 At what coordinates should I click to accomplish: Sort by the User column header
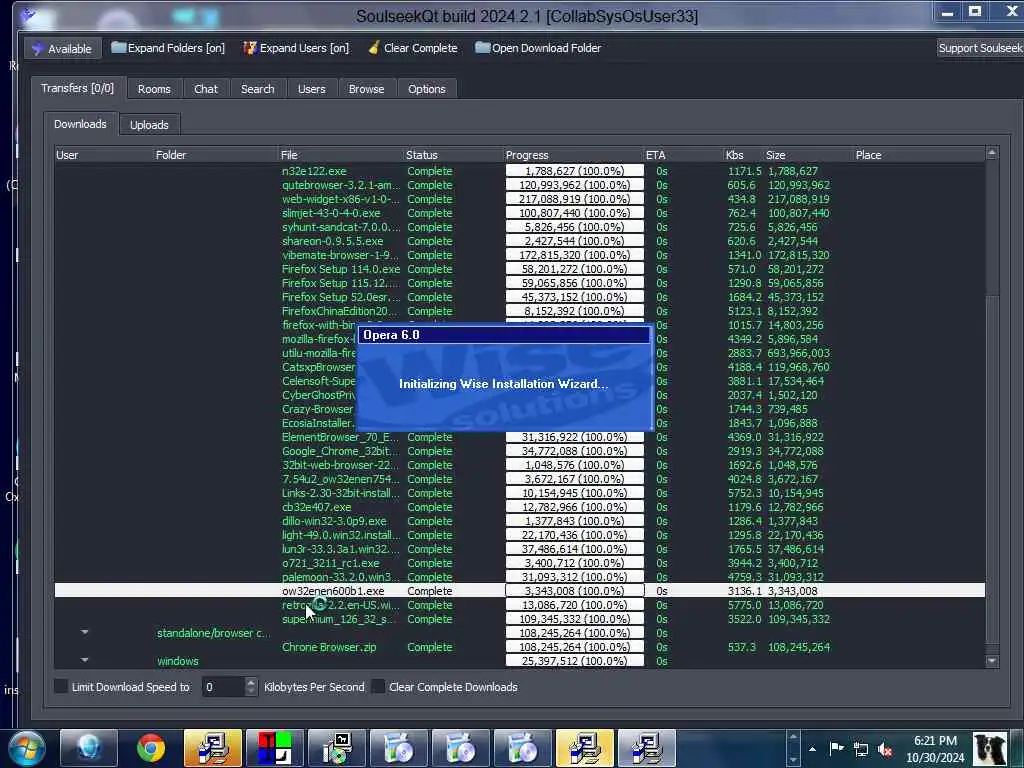click(x=103, y=155)
